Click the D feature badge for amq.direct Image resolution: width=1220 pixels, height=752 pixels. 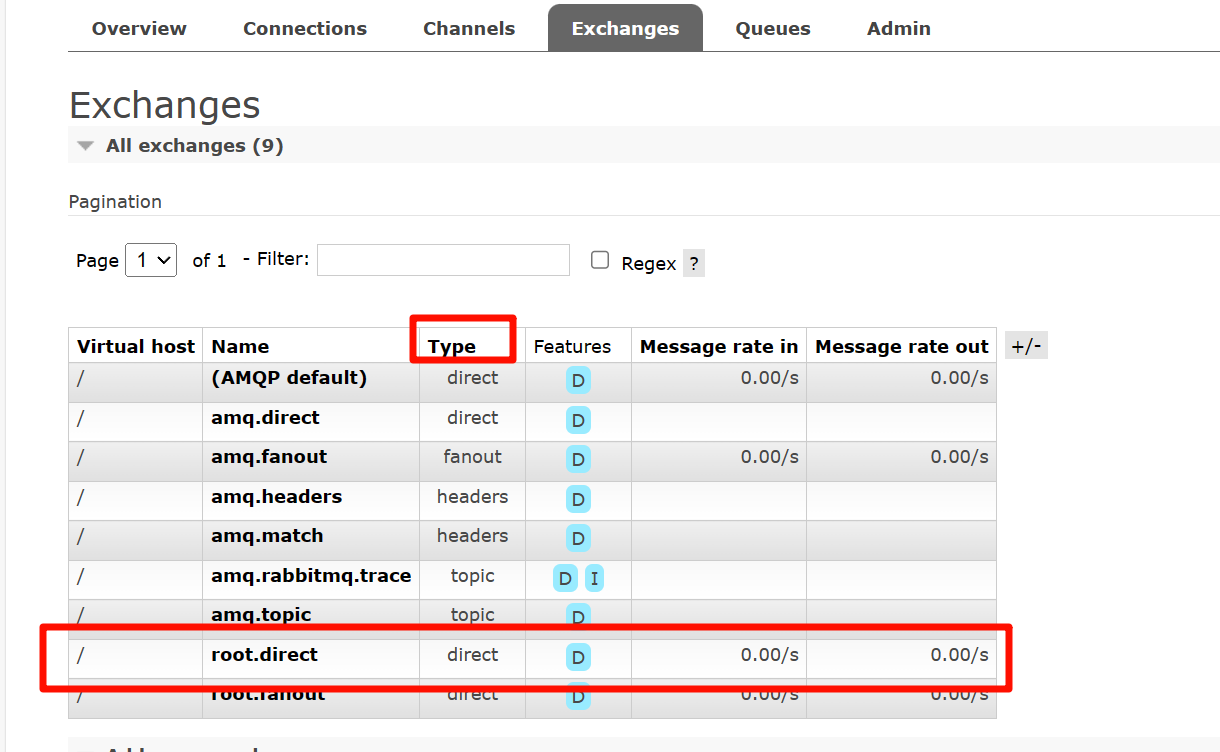(x=578, y=419)
